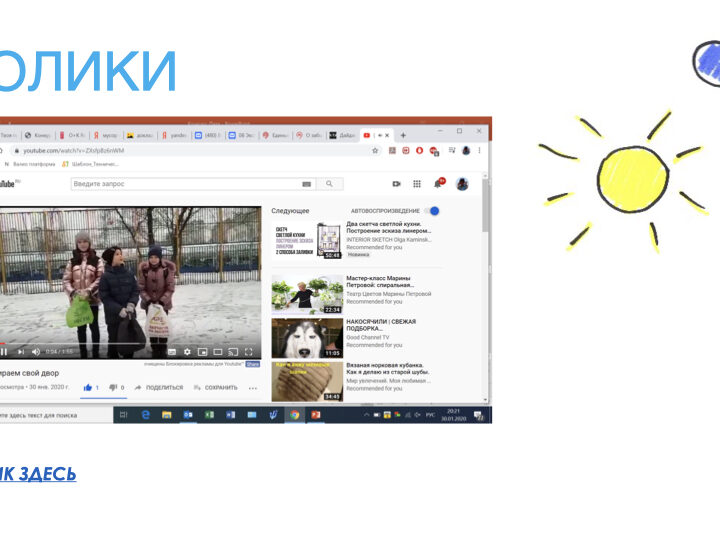Bookmark this page with star icon

pos(376,151)
